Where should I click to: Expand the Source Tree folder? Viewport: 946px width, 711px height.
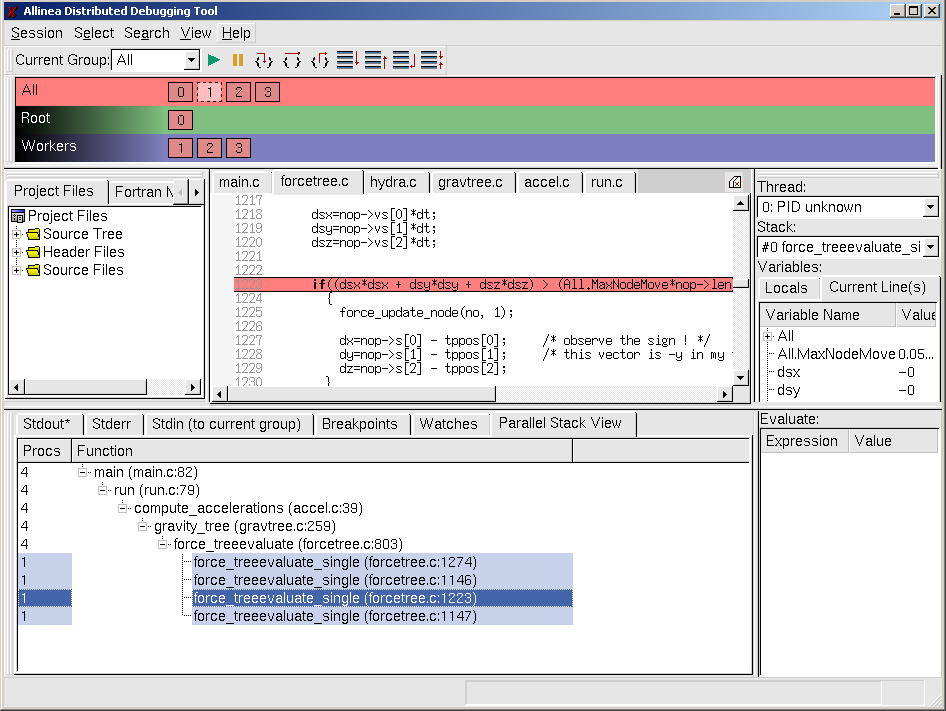[x=17, y=234]
